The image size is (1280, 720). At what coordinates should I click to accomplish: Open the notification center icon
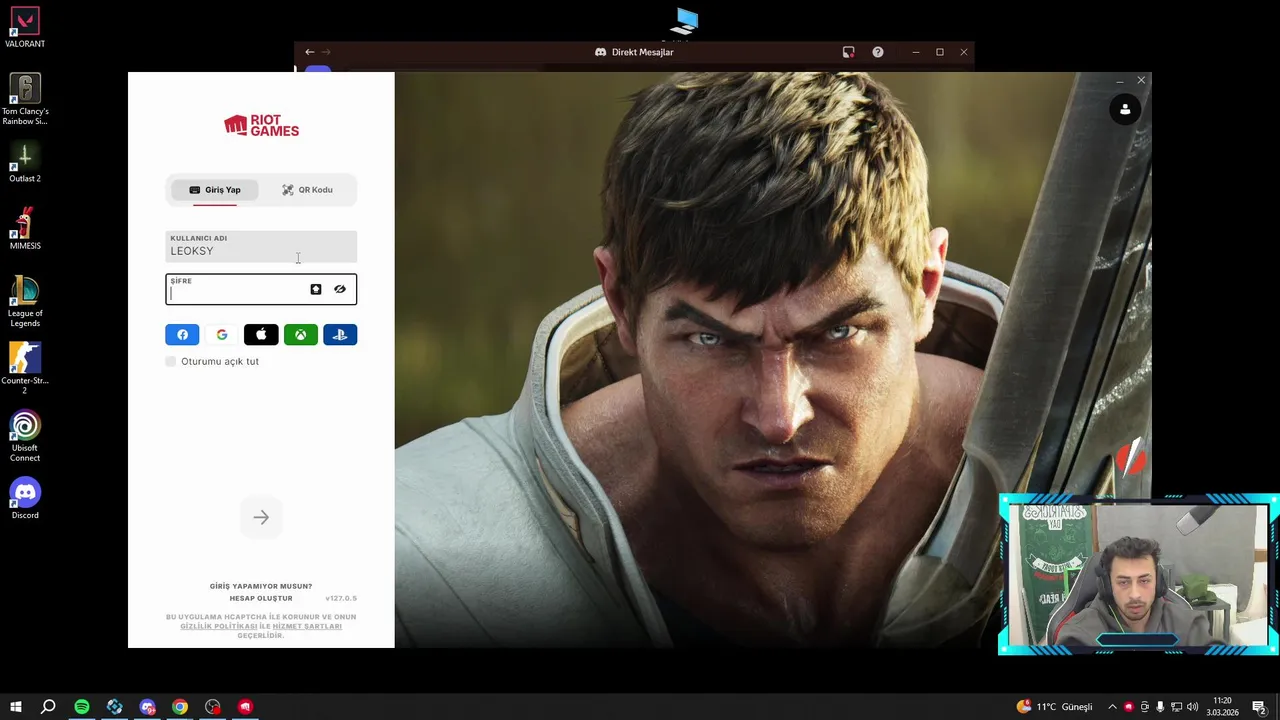click(1259, 707)
